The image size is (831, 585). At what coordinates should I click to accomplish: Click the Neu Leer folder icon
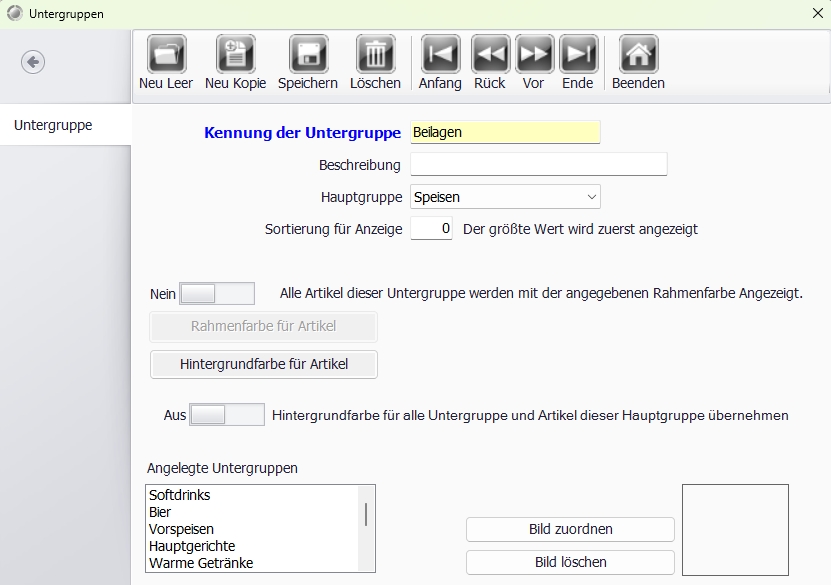(166, 54)
